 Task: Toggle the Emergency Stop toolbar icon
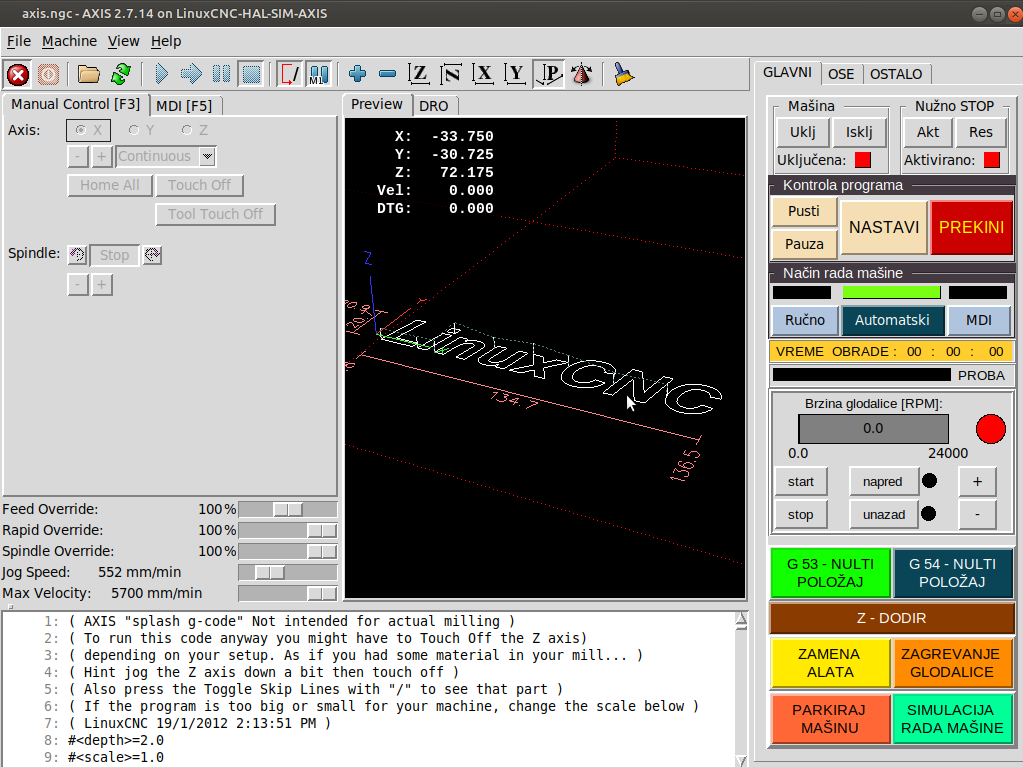pos(18,74)
